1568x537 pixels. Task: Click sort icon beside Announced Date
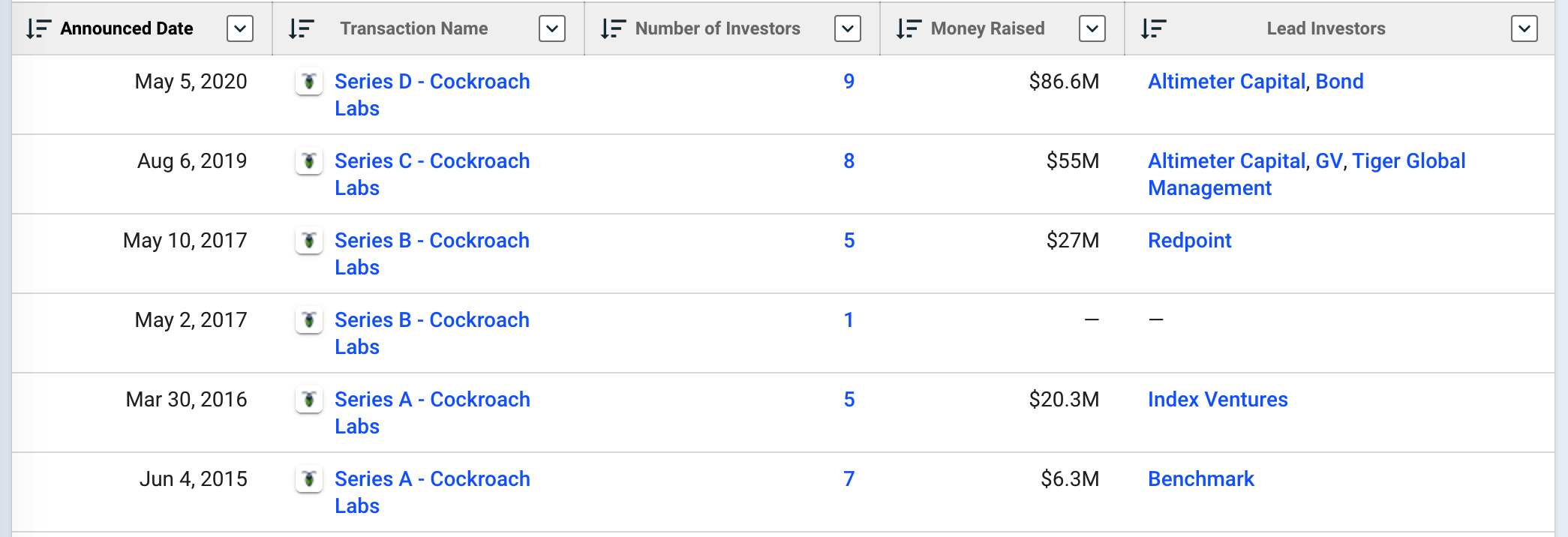click(38, 29)
